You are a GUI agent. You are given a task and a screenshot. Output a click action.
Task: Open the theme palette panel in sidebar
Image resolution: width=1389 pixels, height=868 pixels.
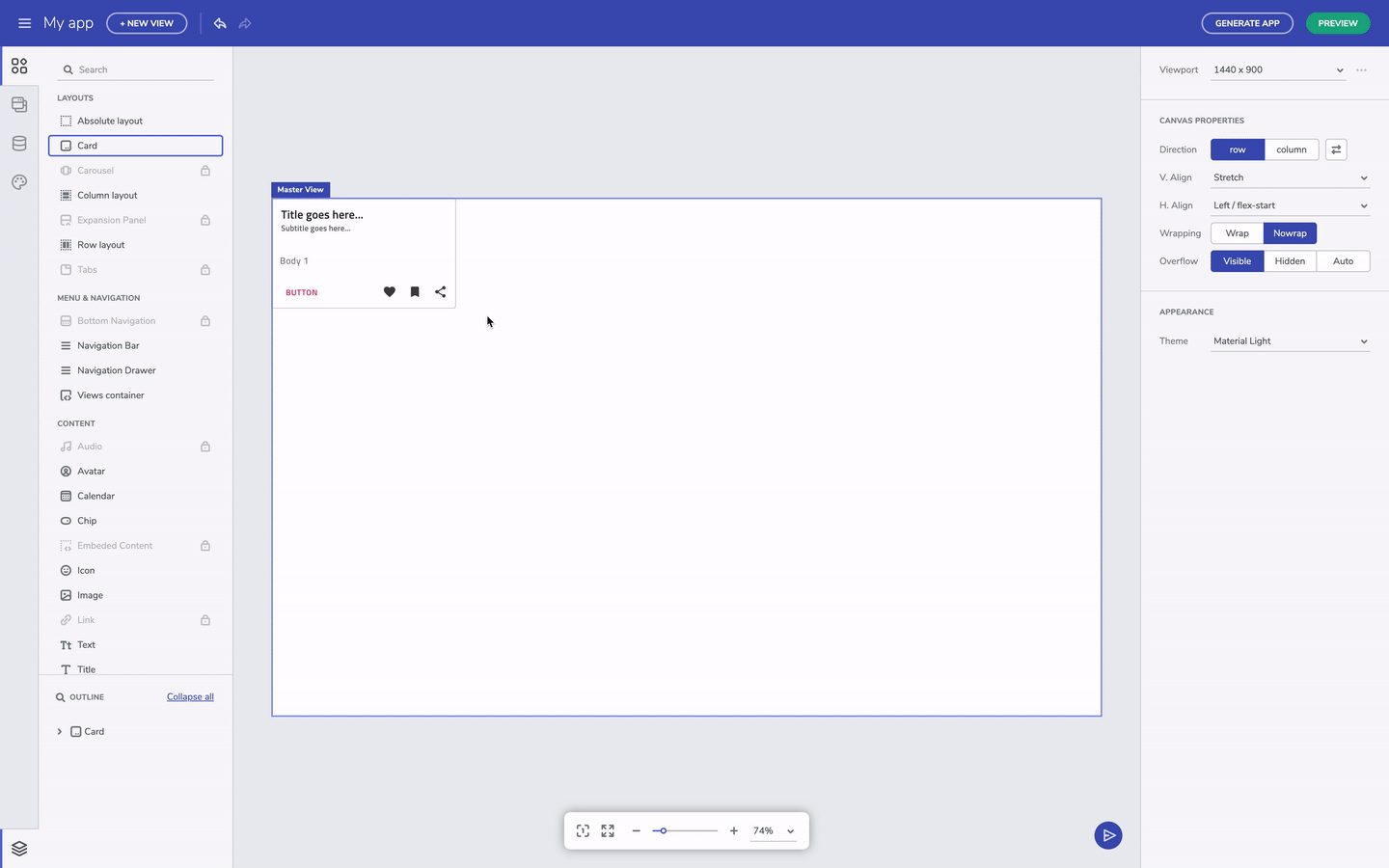(19, 181)
